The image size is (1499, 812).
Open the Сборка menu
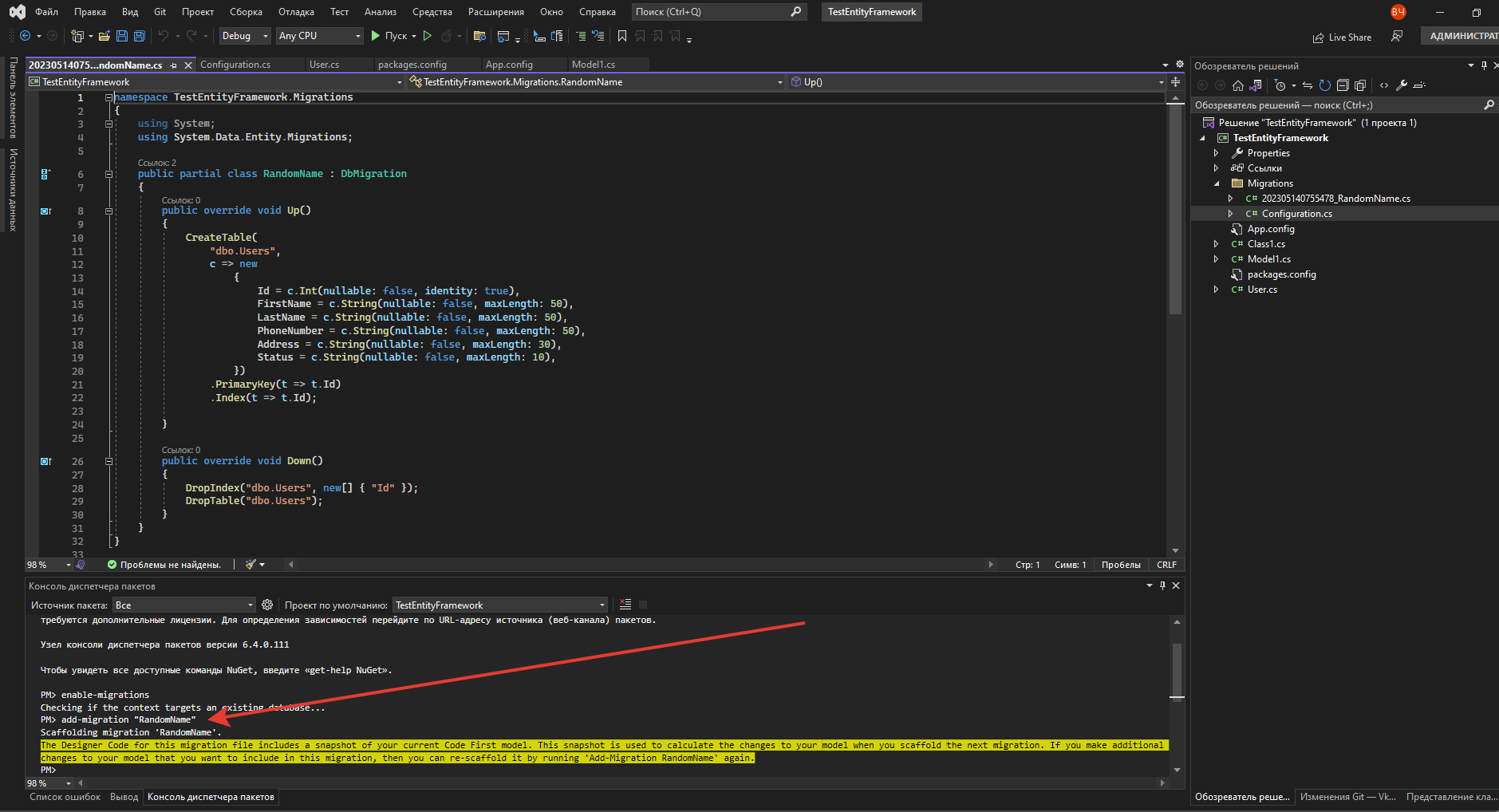(246, 12)
